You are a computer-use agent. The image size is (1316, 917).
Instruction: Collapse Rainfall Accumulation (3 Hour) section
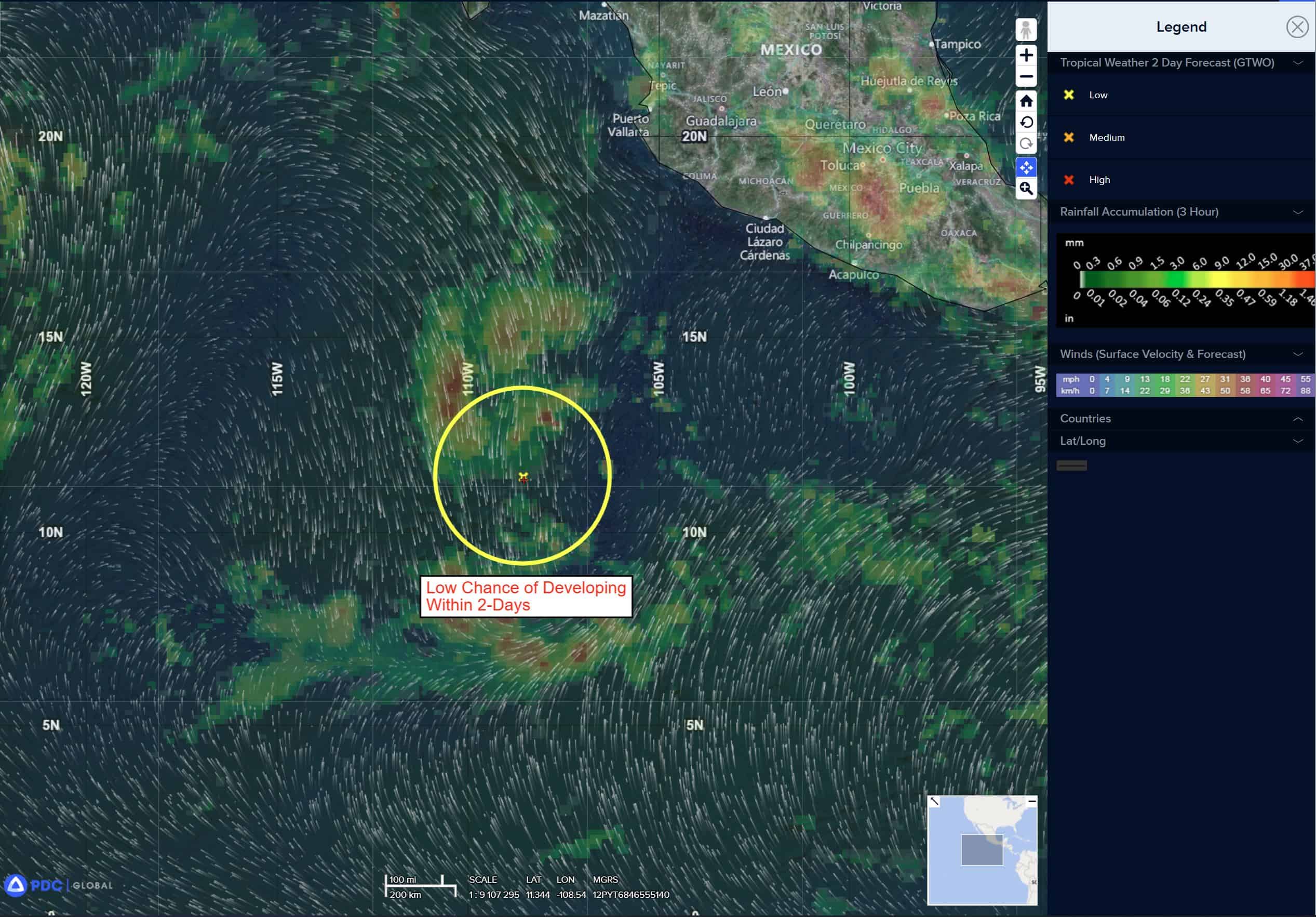click(1298, 212)
